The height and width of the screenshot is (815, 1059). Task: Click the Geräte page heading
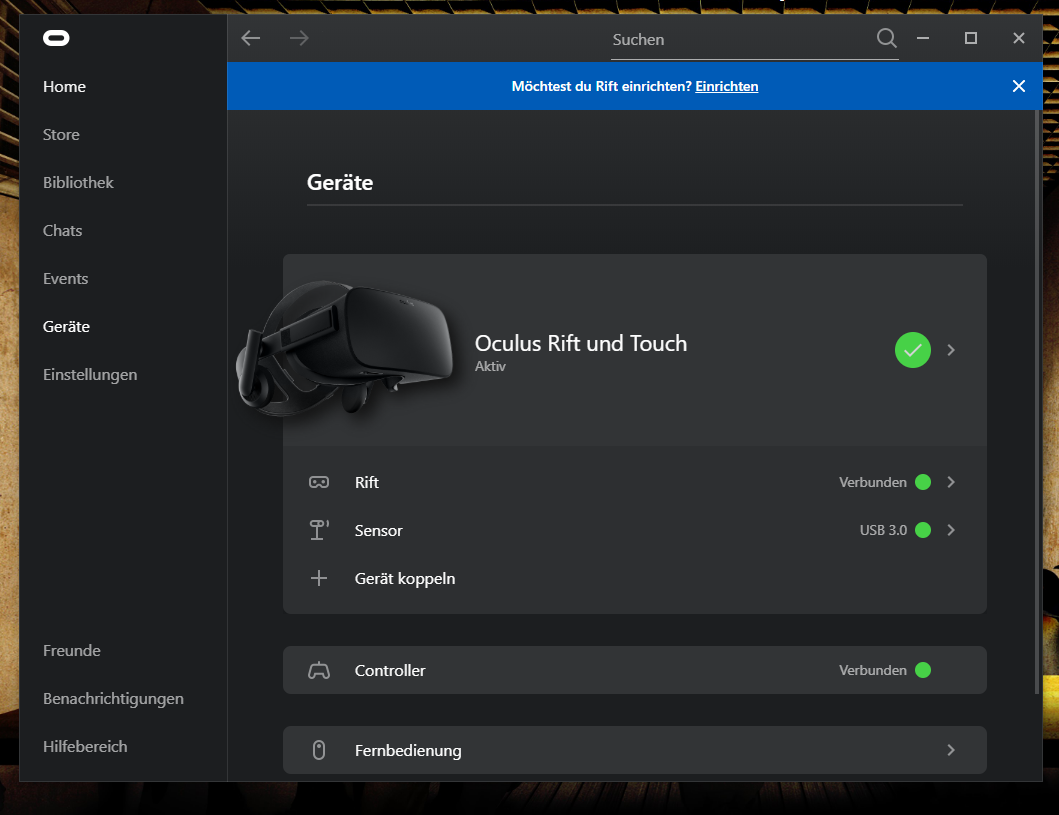[340, 182]
